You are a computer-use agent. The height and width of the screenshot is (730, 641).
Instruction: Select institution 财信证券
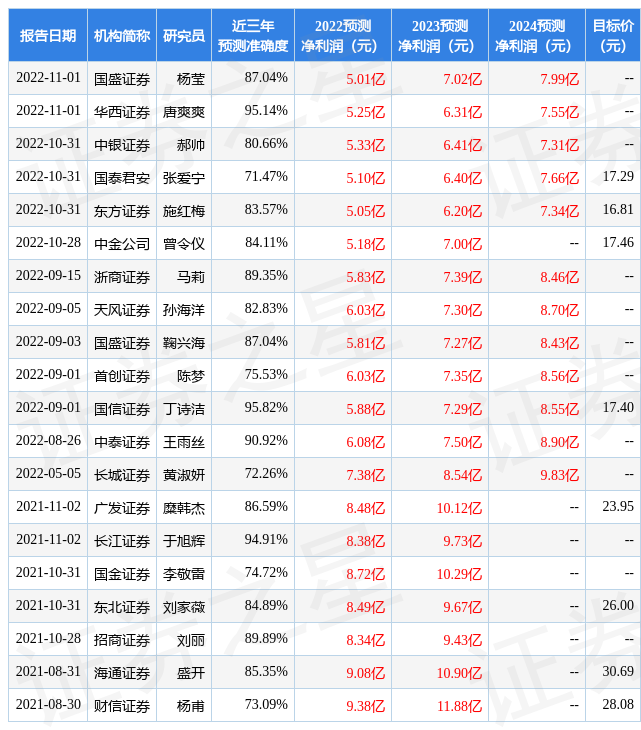pyautogui.click(x=122, y=707)
